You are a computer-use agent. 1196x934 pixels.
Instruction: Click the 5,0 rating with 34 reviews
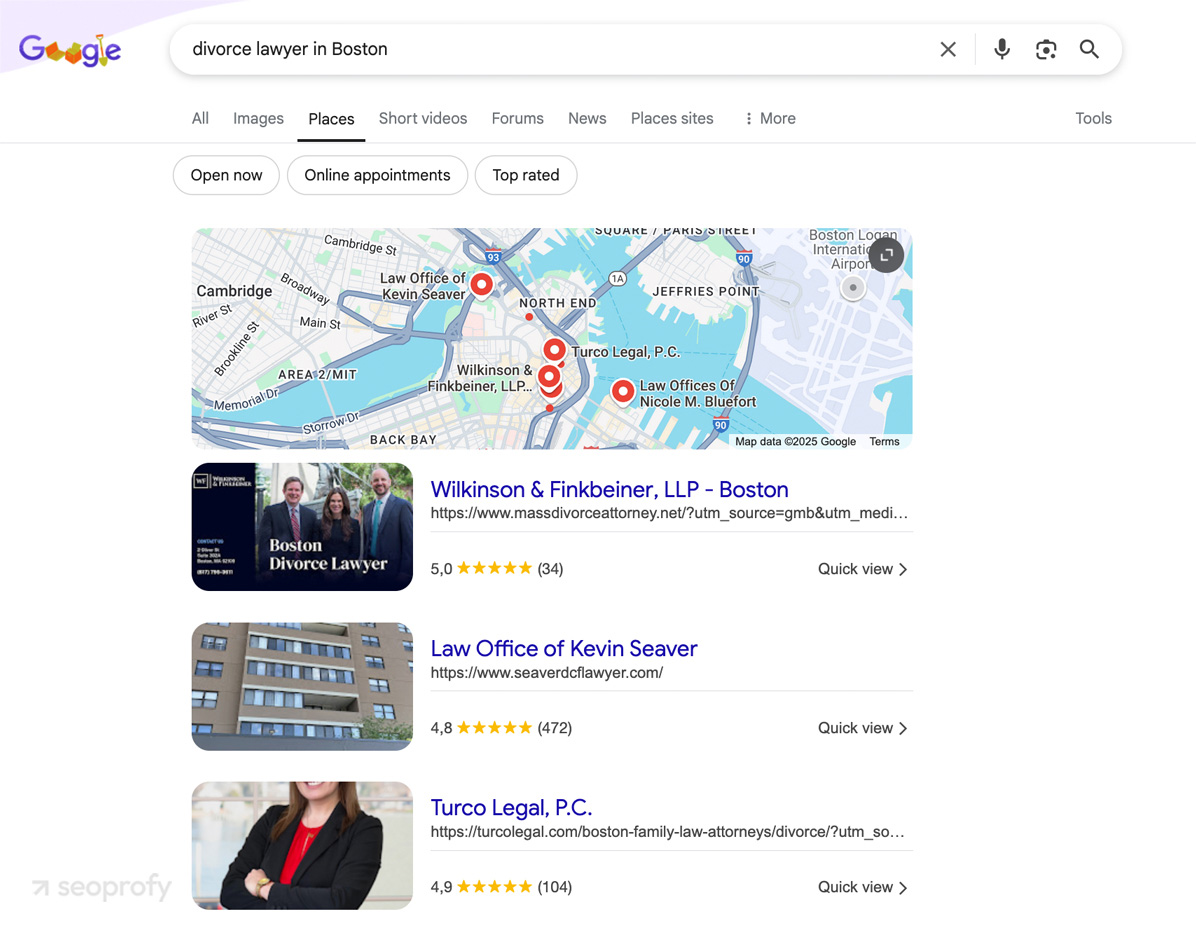click(497, 569)
